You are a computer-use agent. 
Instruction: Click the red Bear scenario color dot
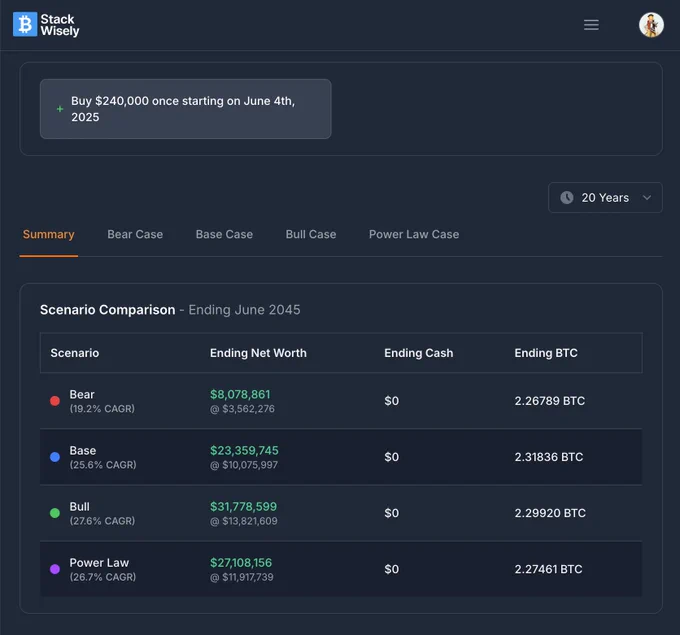55,401
